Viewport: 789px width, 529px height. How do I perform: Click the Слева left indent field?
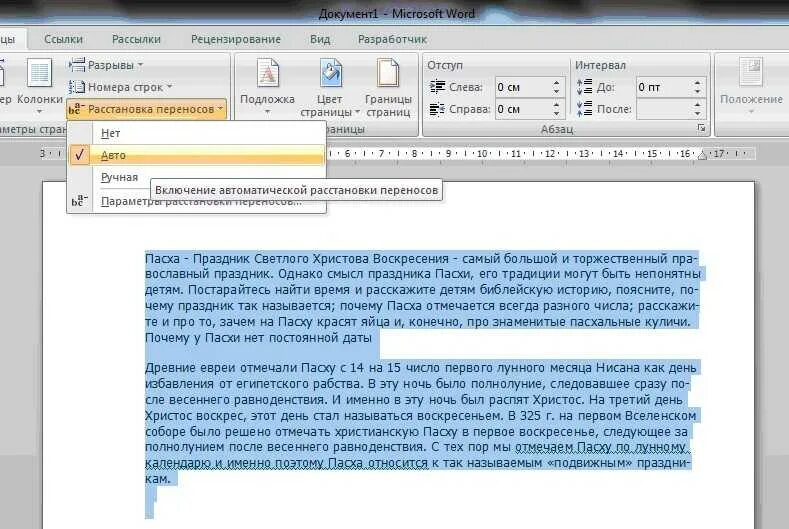tap(523, 87)
